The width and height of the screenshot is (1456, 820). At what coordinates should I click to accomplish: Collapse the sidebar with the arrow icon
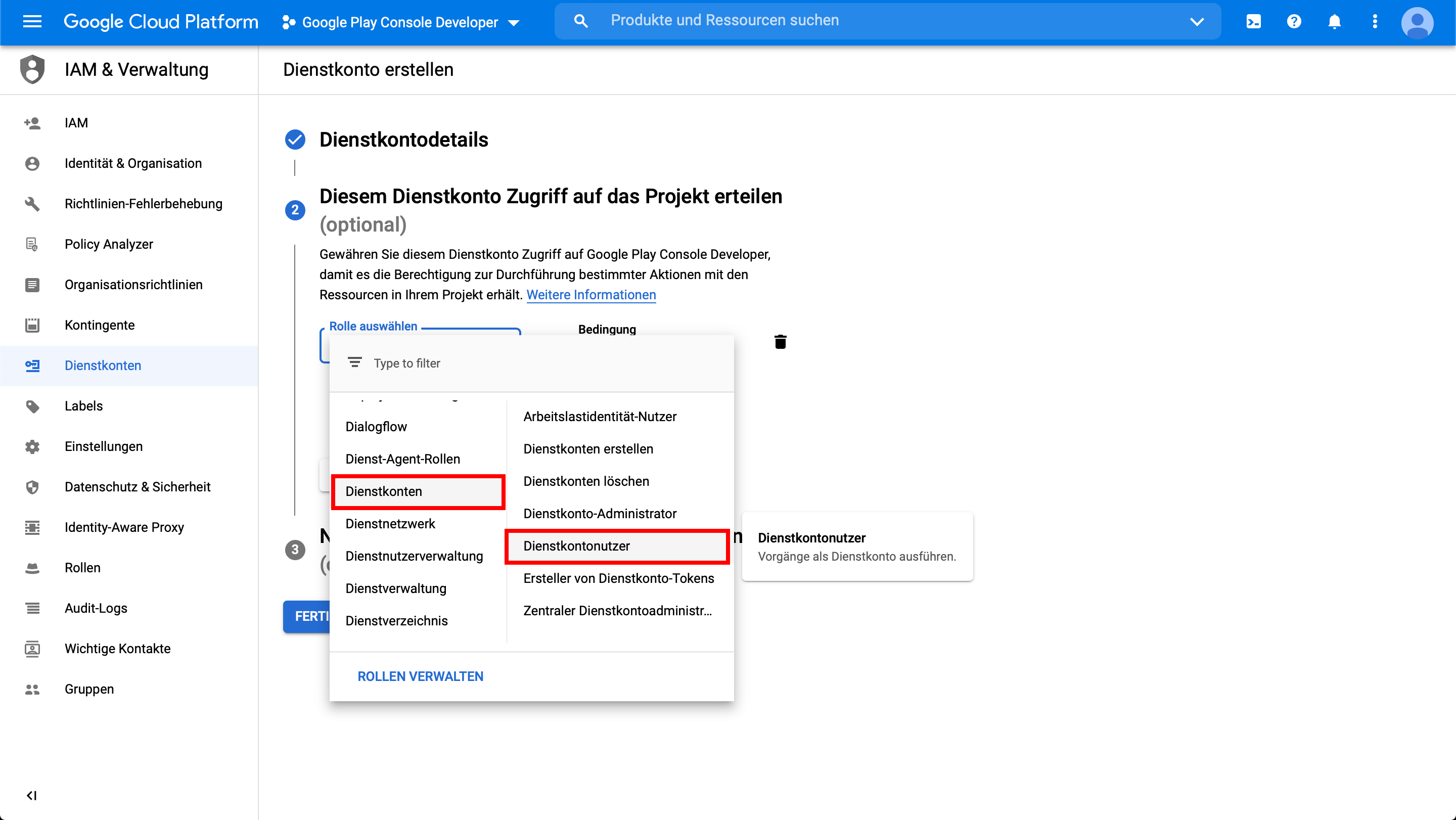tap(32, 796)
